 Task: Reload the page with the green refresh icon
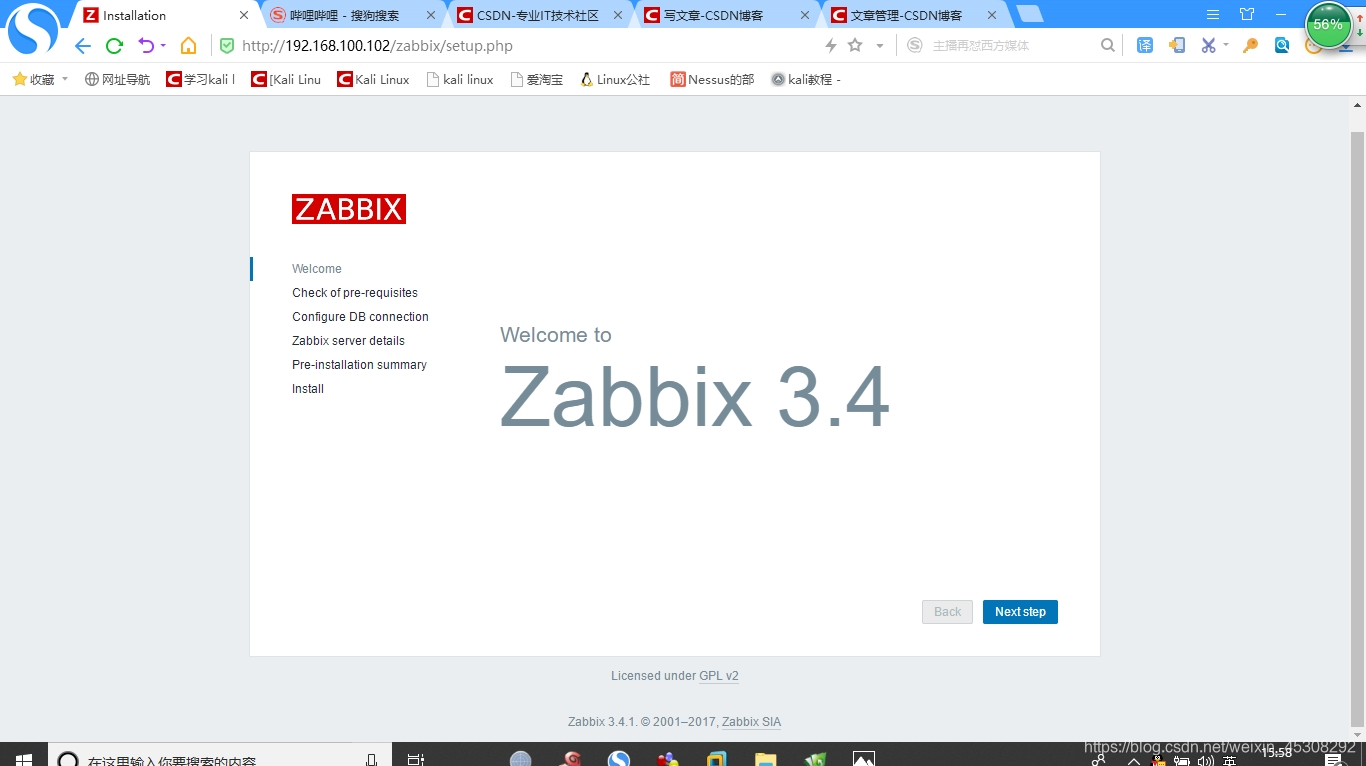coord(114,46)
